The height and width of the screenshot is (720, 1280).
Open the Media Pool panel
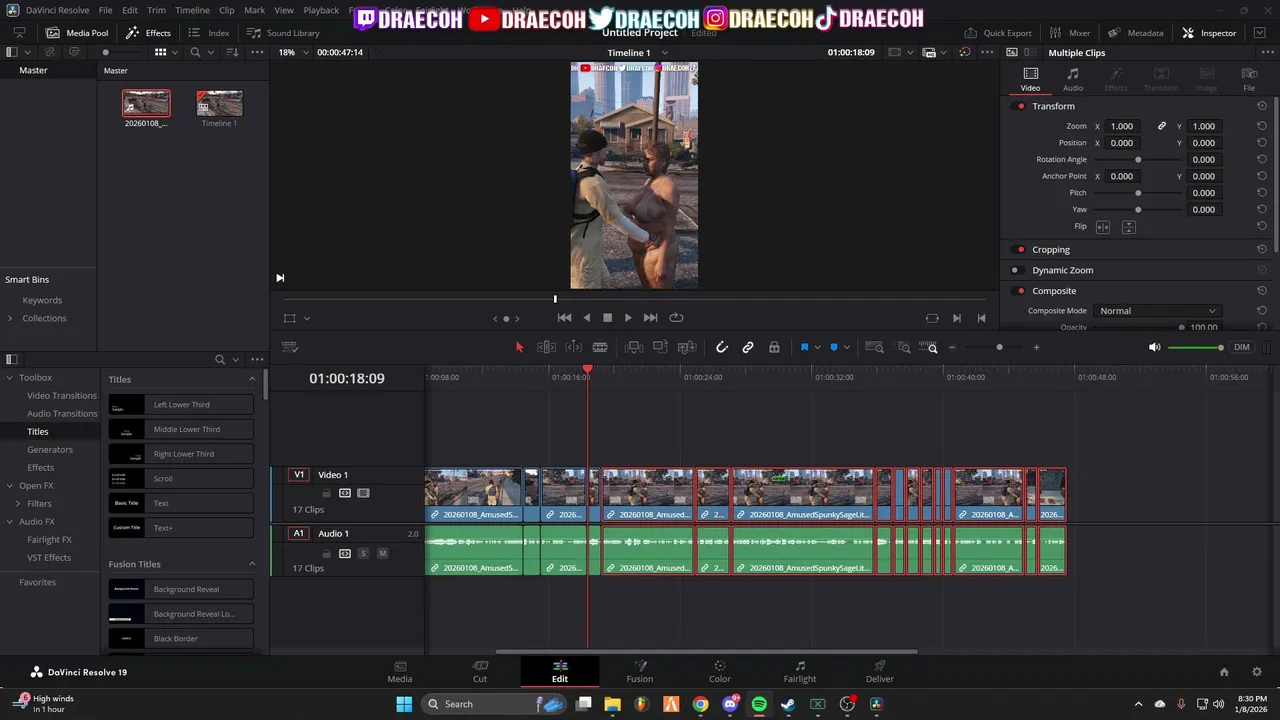click(x=77, y=33)
